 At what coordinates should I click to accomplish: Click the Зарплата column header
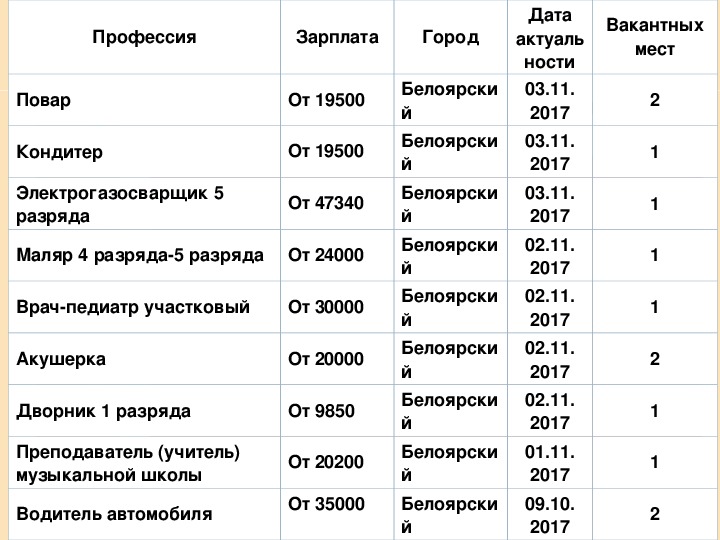(x=337, y=38)
